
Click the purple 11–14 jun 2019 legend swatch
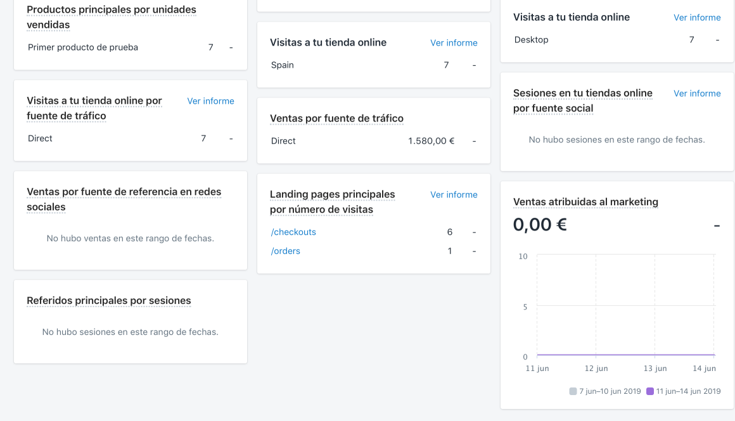click(x=650, y=392)
